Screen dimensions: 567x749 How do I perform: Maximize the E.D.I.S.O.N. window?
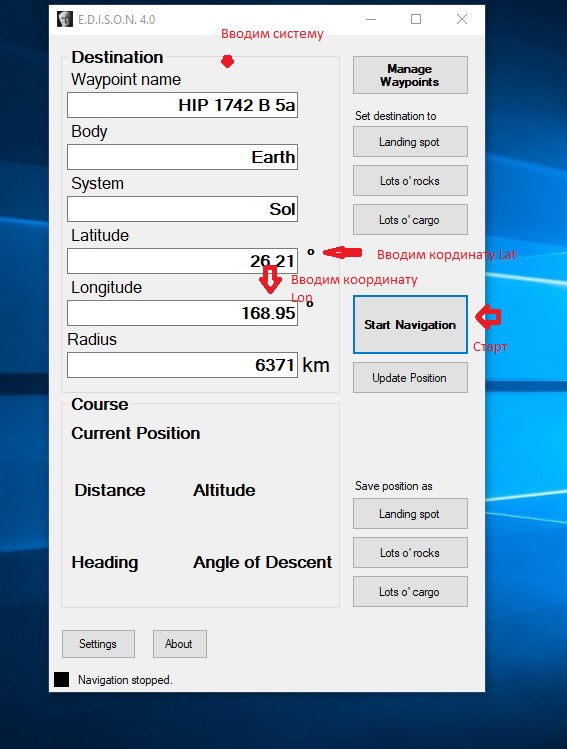click(416, 19)
